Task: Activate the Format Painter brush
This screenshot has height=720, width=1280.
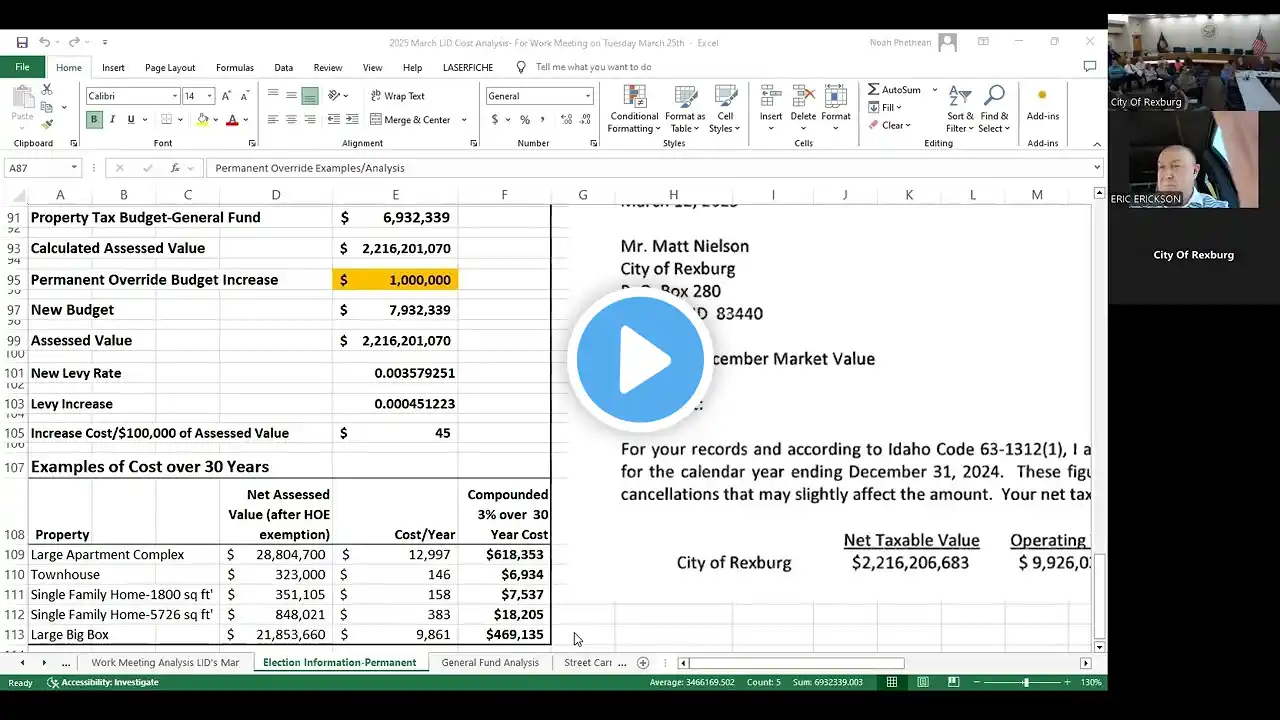Action: pos(46,124)
